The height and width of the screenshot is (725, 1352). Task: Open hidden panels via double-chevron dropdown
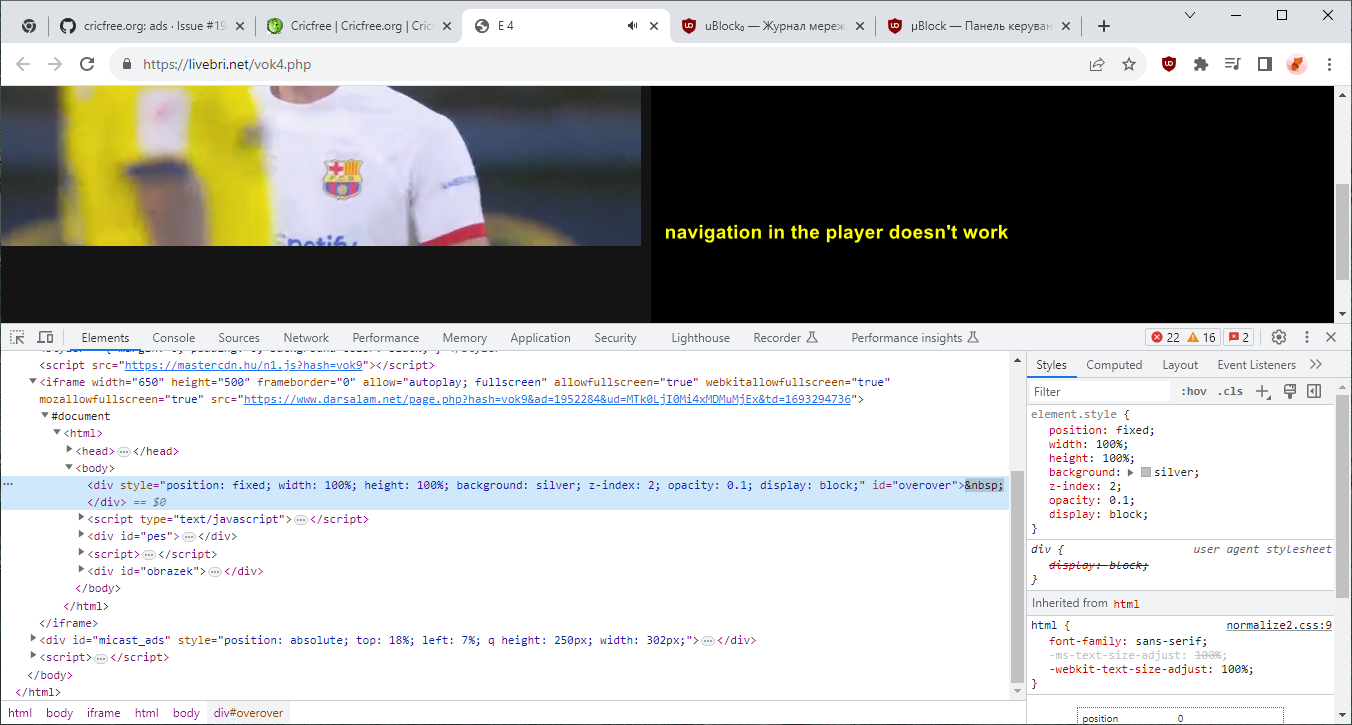1317,364
